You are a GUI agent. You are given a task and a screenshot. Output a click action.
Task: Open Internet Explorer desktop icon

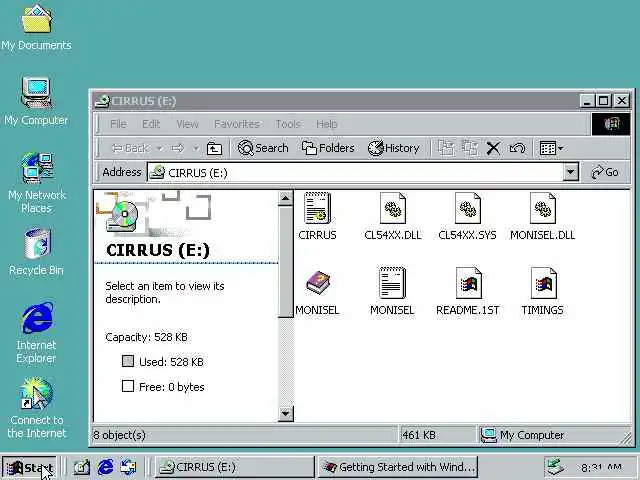pos(37,333)
